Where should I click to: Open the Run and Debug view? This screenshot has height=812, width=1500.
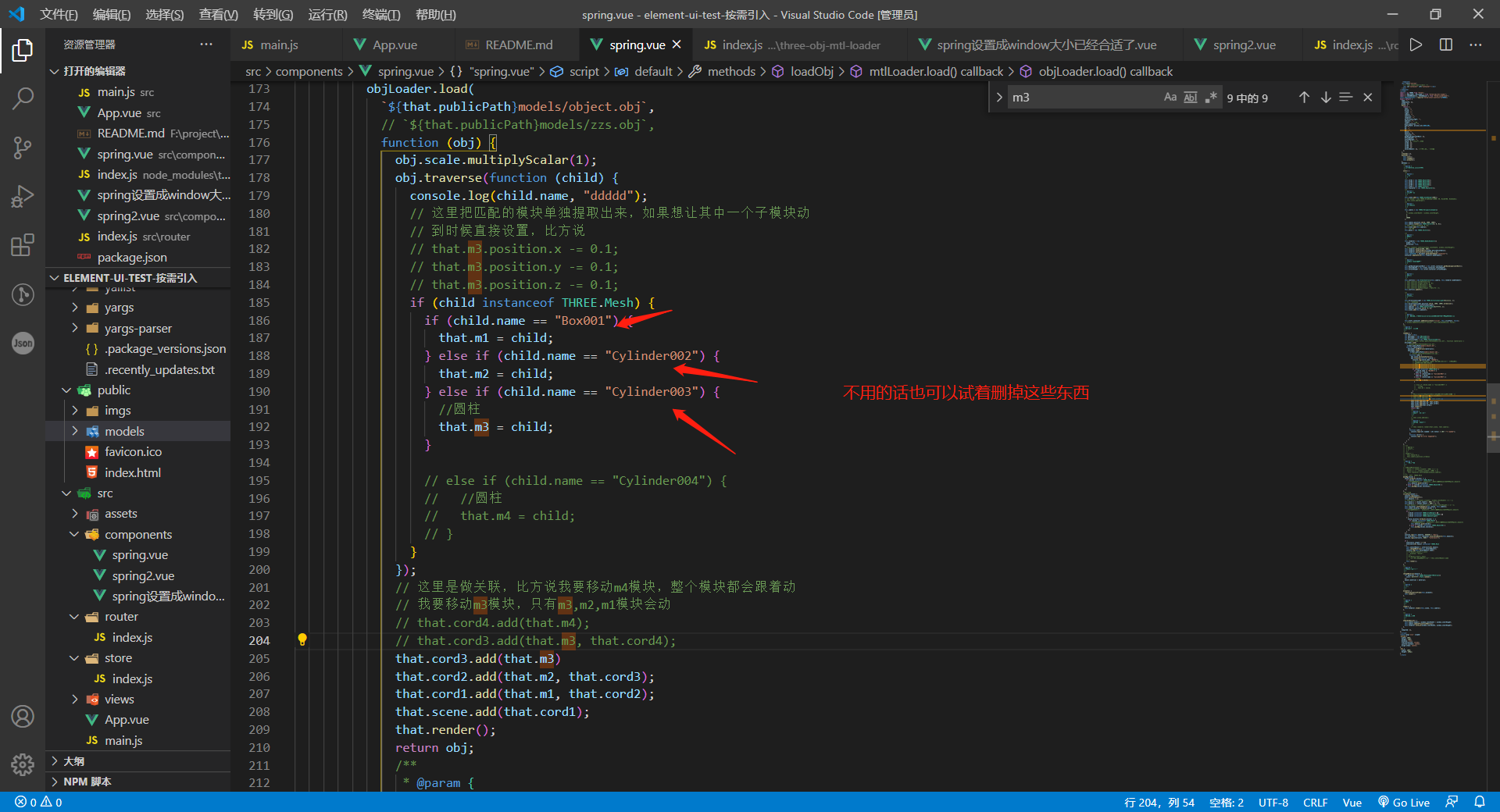[23, 196]
